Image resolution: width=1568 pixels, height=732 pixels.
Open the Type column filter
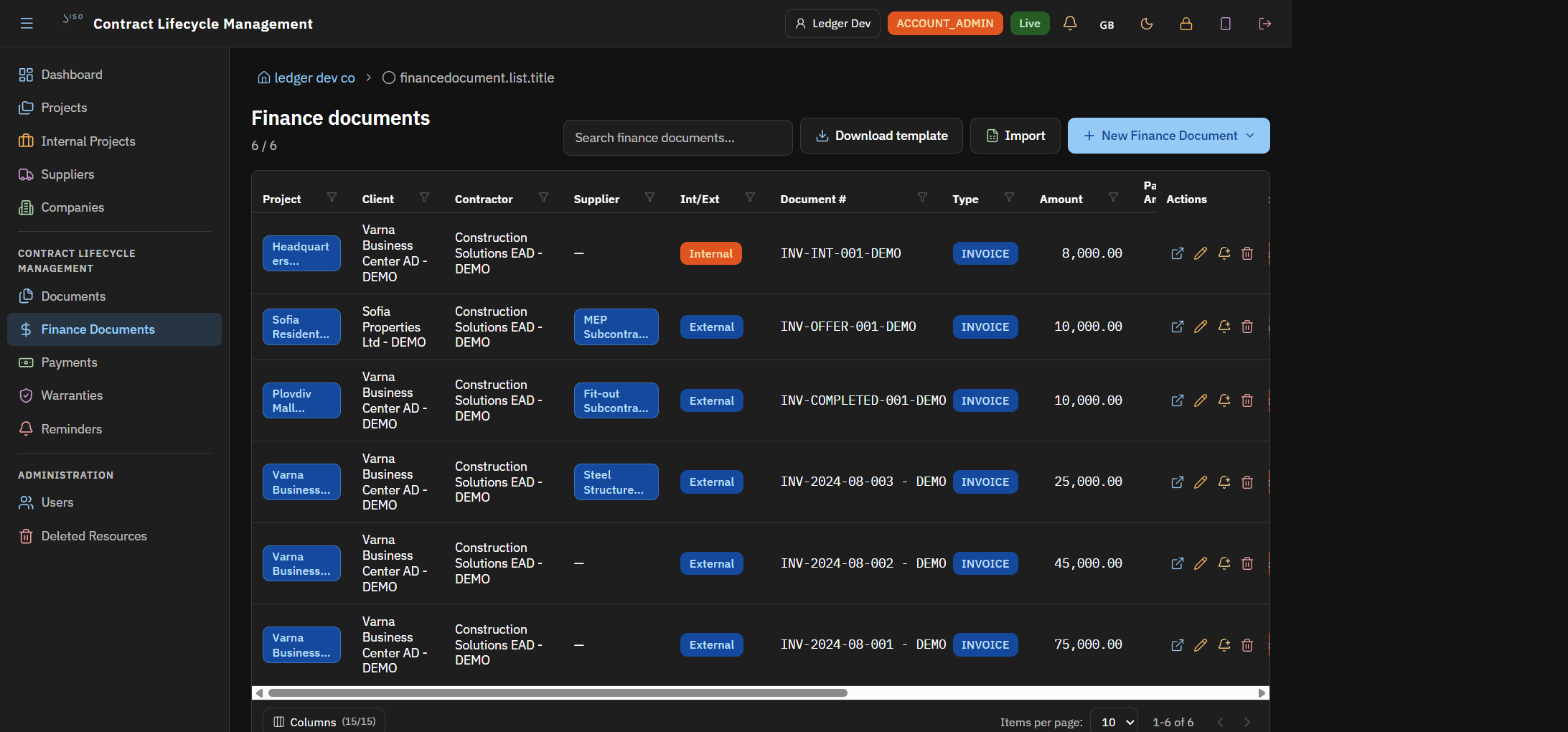[x=1009, y=197]
